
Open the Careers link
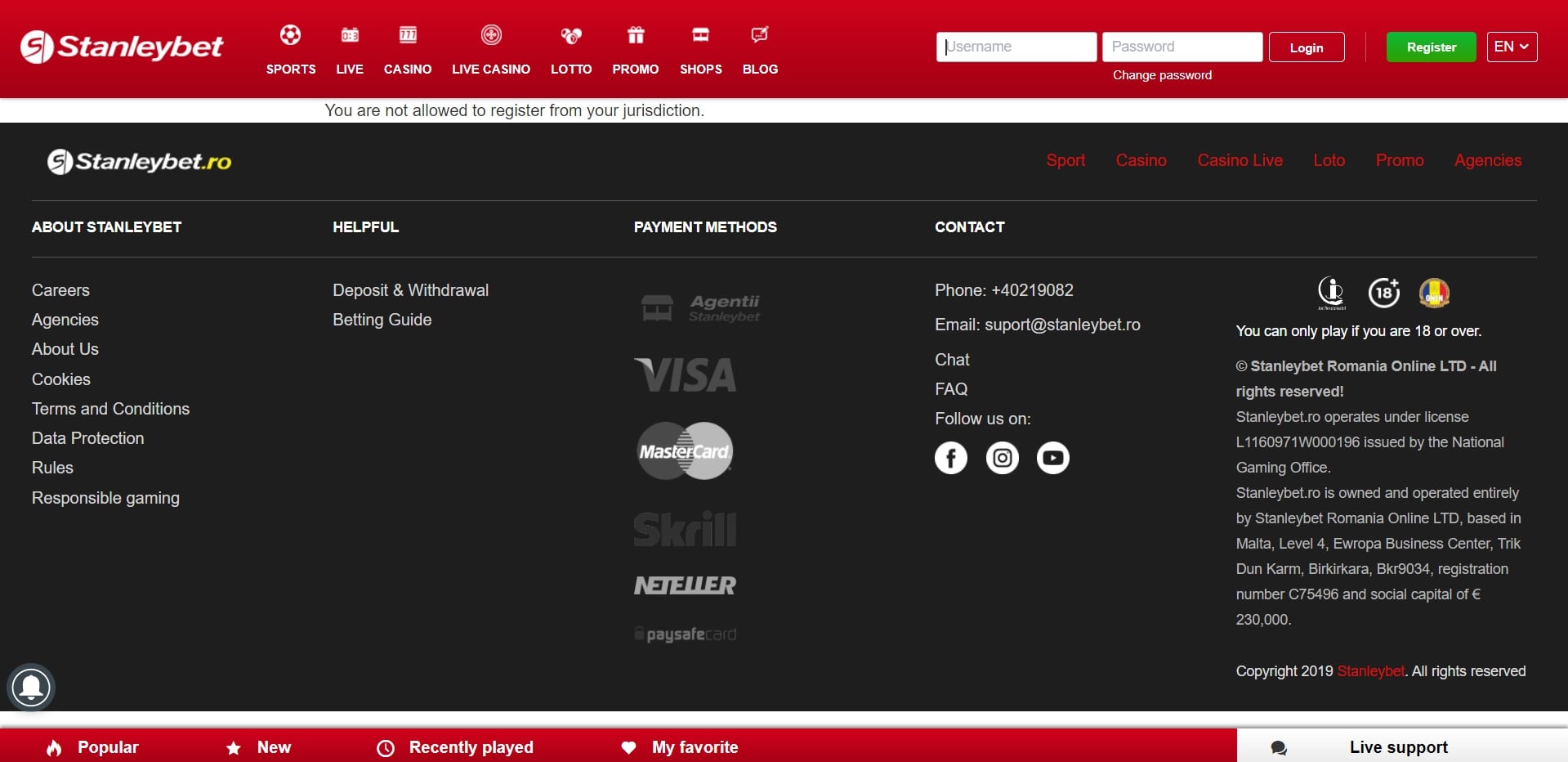pyautogui.click(x=60, y=290)
